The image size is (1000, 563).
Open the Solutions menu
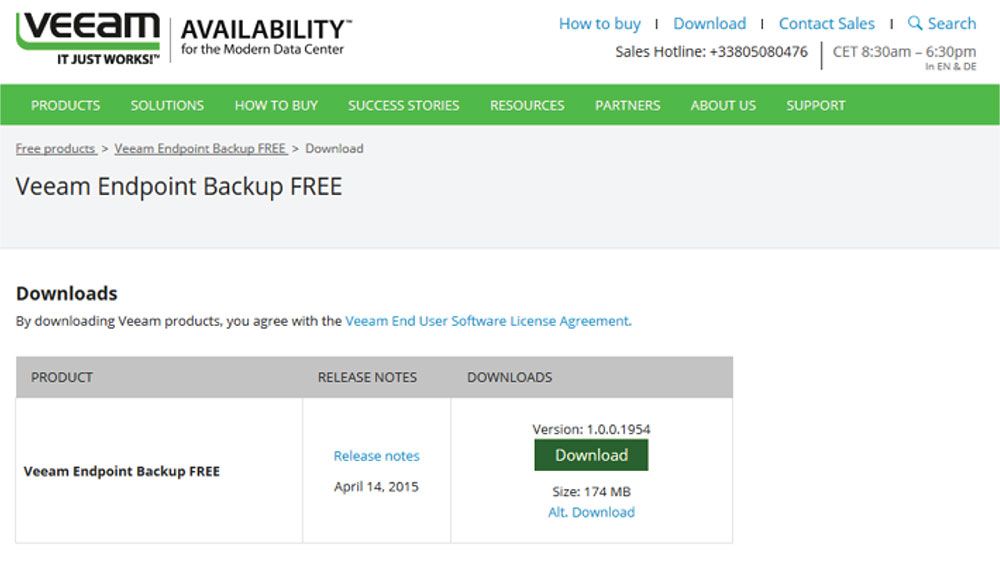coord(167,105)
